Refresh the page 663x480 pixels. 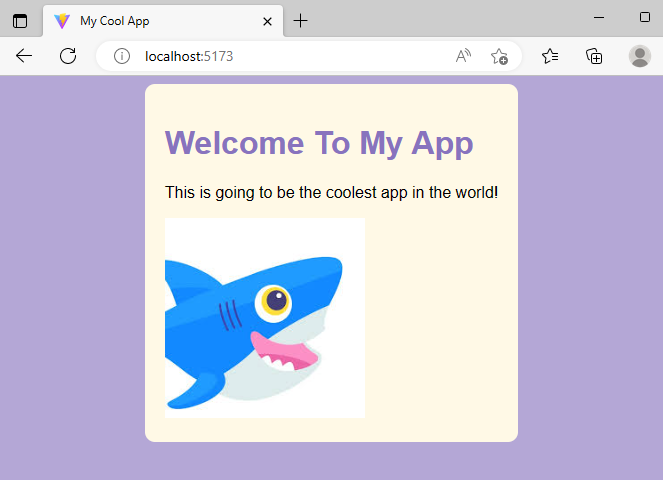tap(68, 56)
